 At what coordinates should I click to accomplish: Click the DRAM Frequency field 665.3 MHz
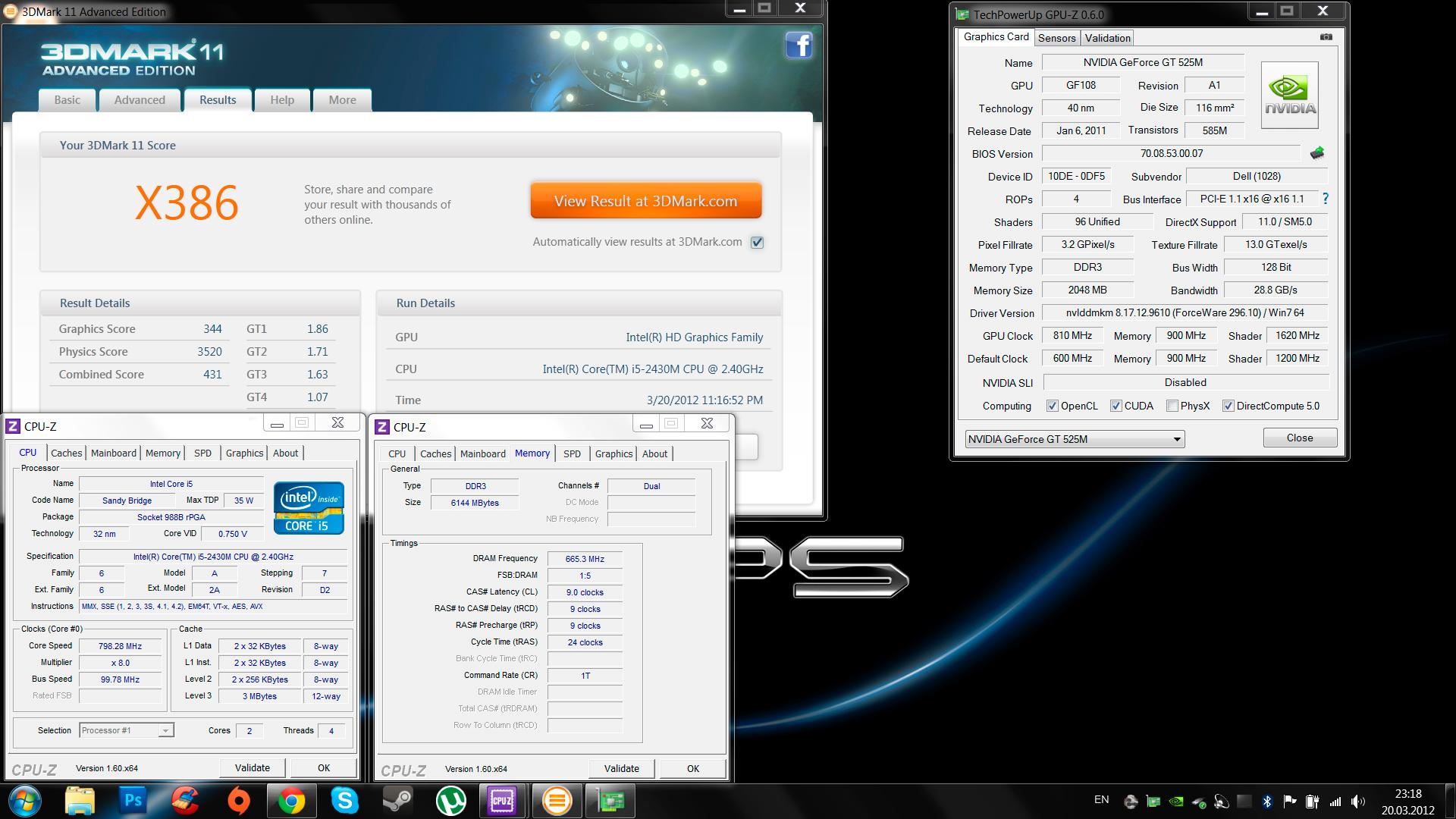pyautogui.click(x=585, y=559)
